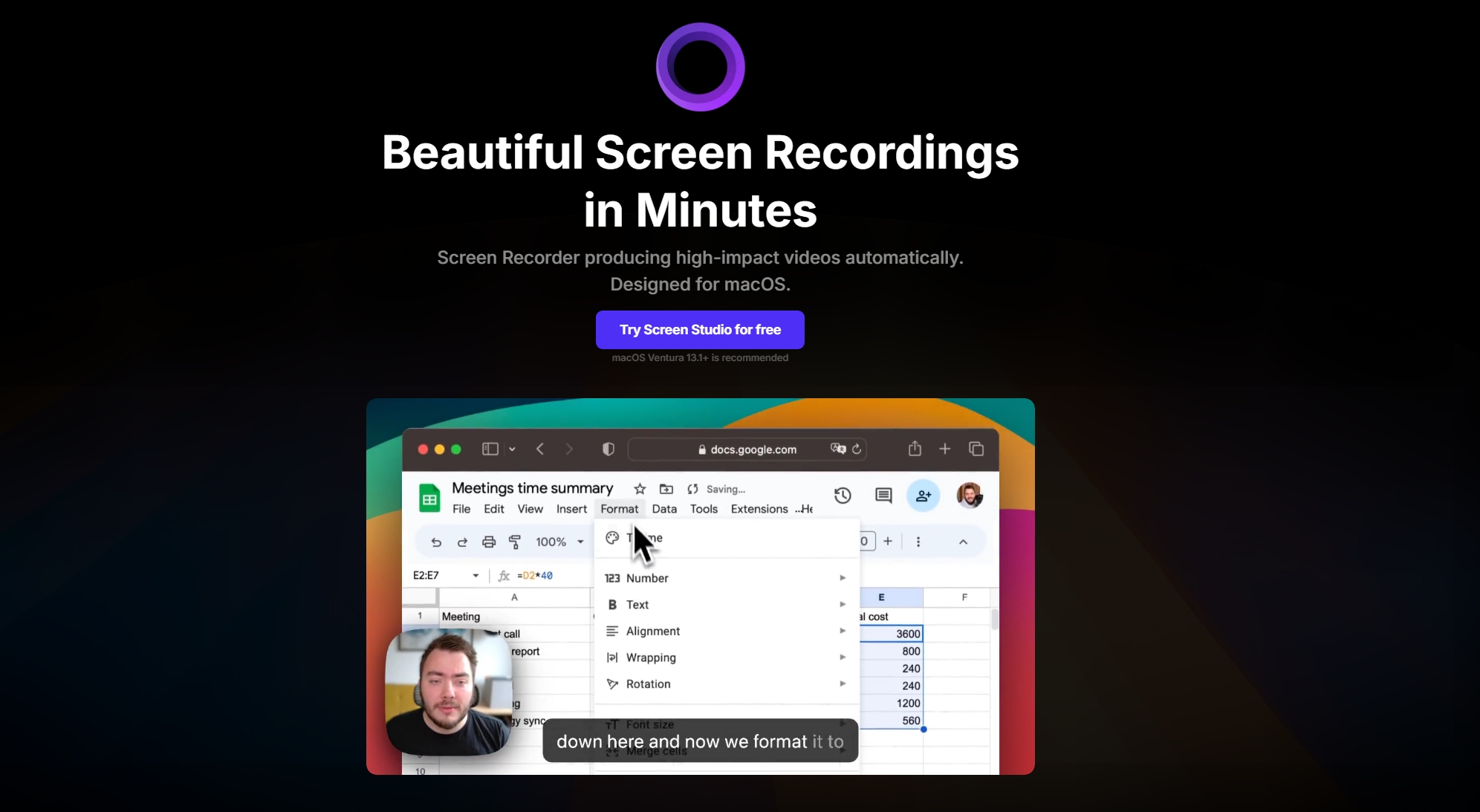Viewport: 1480px width, 812px height.
Task: Open the Safari share icon
Action: pyautogui.click(x=915, y=448)
